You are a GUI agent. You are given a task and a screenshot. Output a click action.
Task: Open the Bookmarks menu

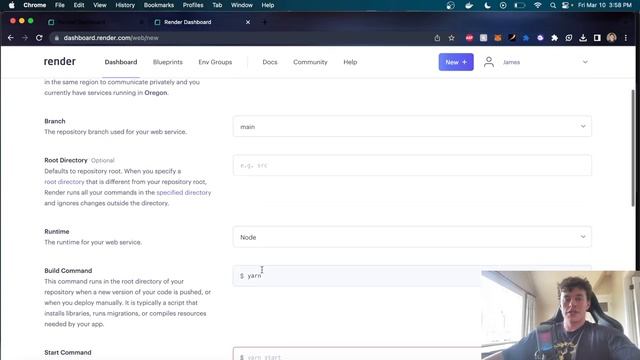(159, 5)
